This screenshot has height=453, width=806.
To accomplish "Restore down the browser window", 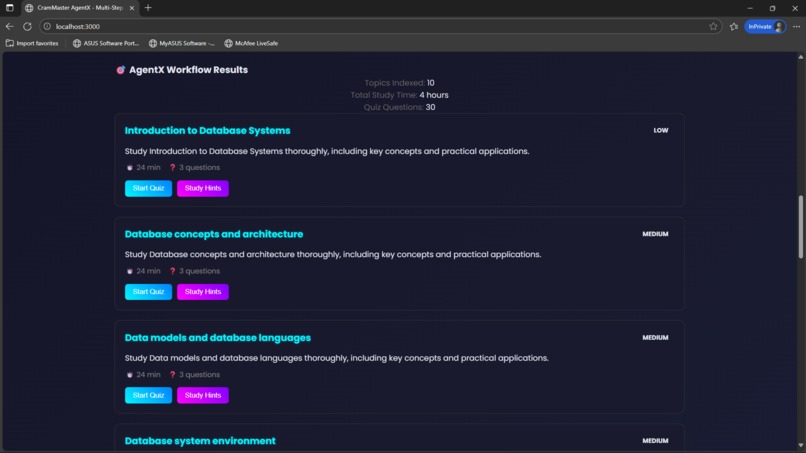I will coord(772,8).
